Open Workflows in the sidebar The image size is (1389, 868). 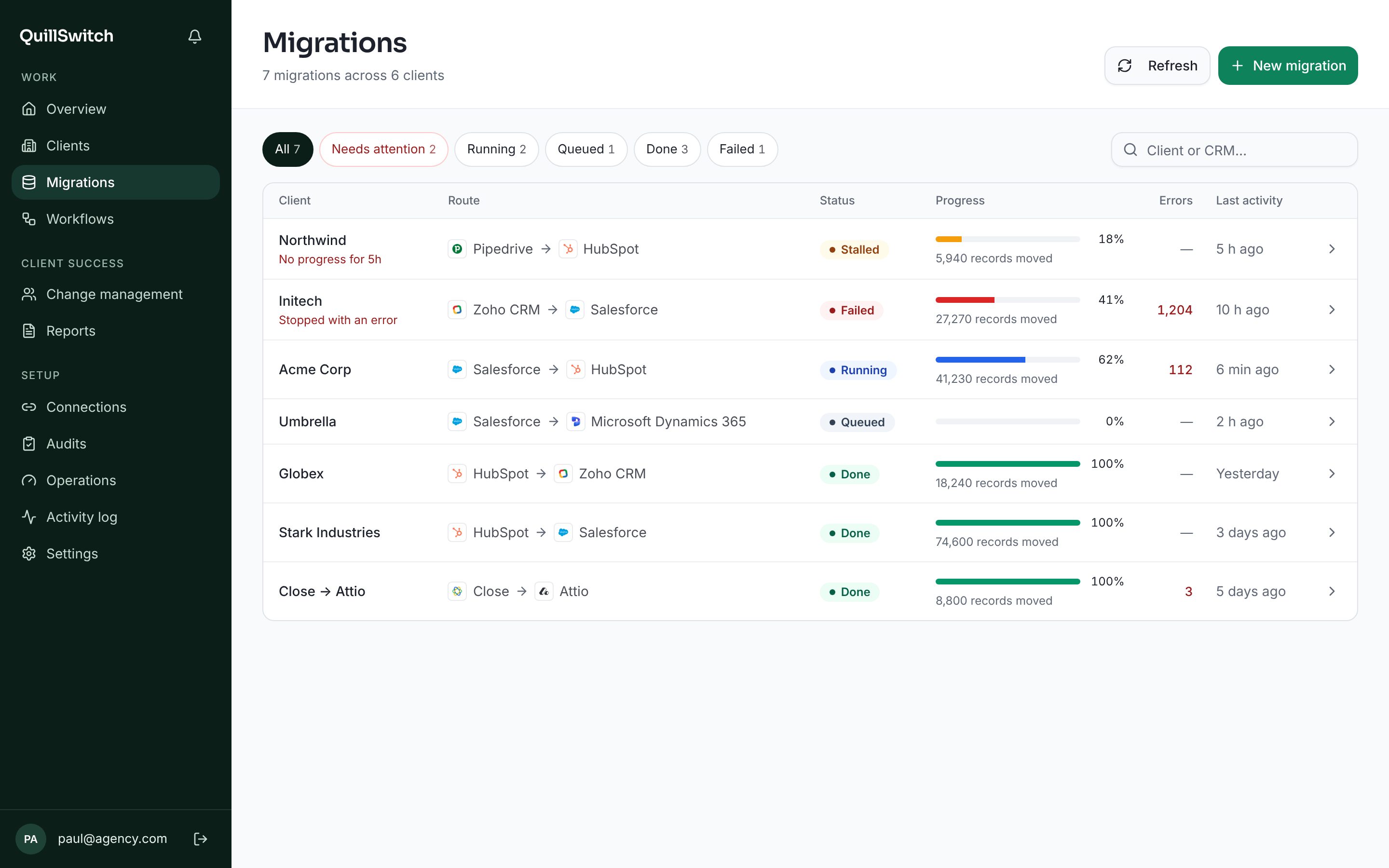115,219
